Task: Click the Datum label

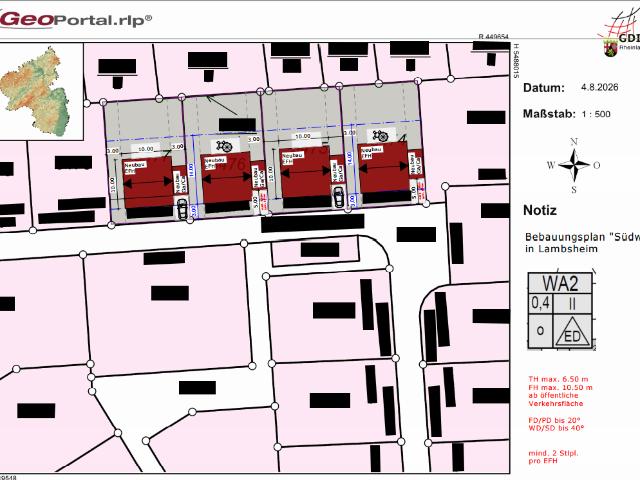Action: pos(544,88)
